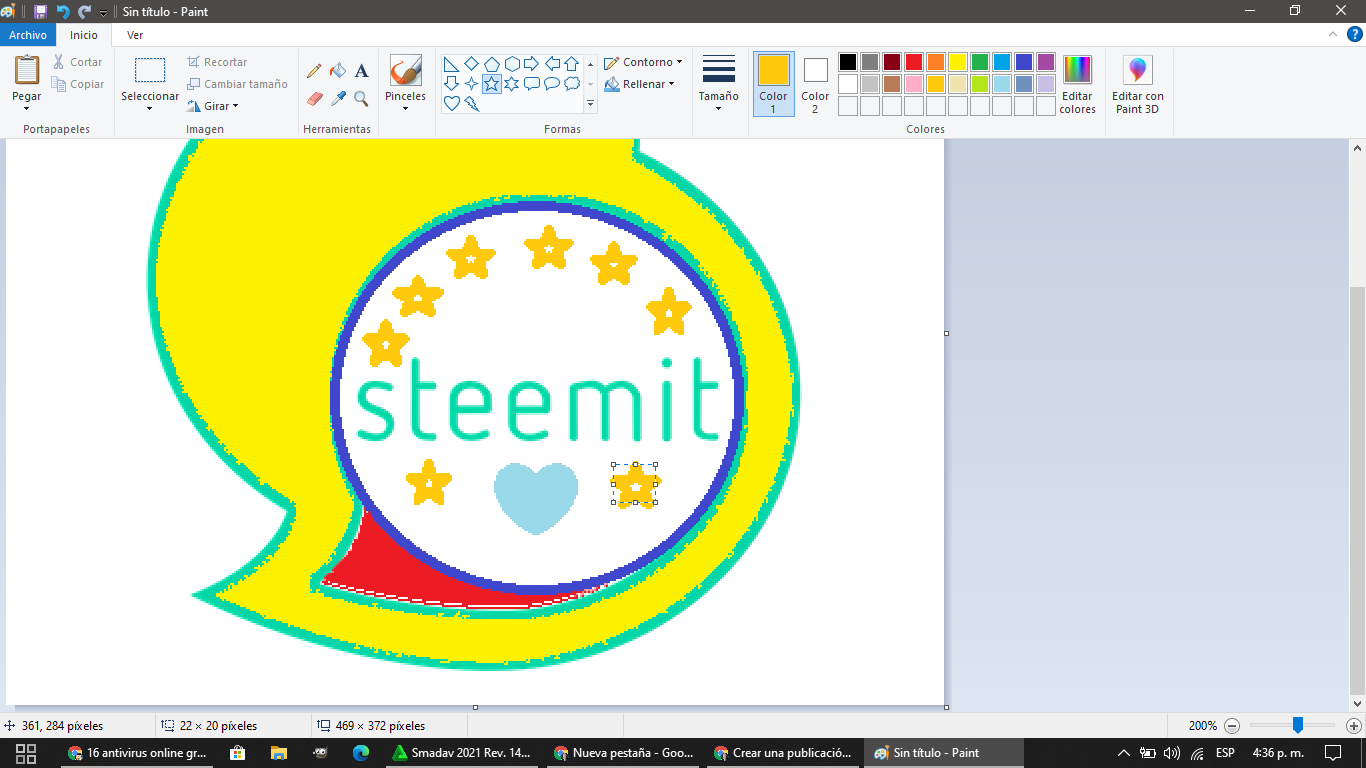This screenshot has height=768, width=1366.
Task: Select the Eraser tool
Action: click(x=314, y=98)
